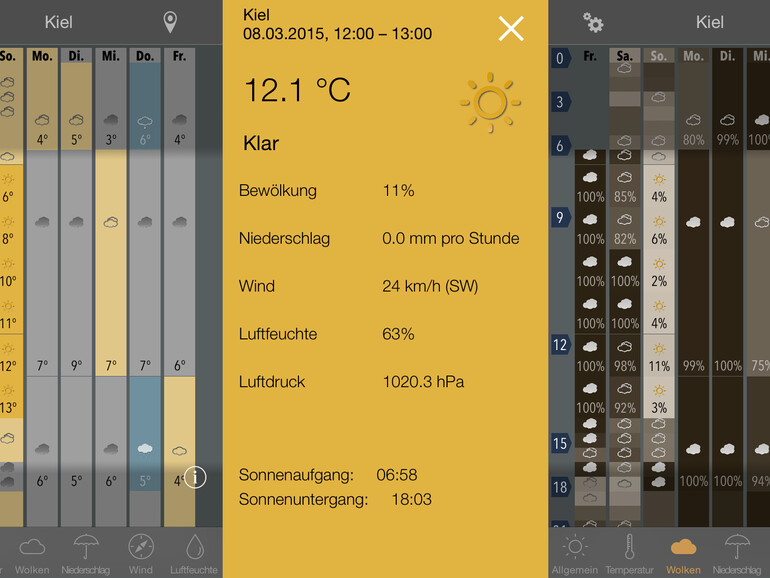Tap Saturday 82% cloud cover cell

click(625, 229)
